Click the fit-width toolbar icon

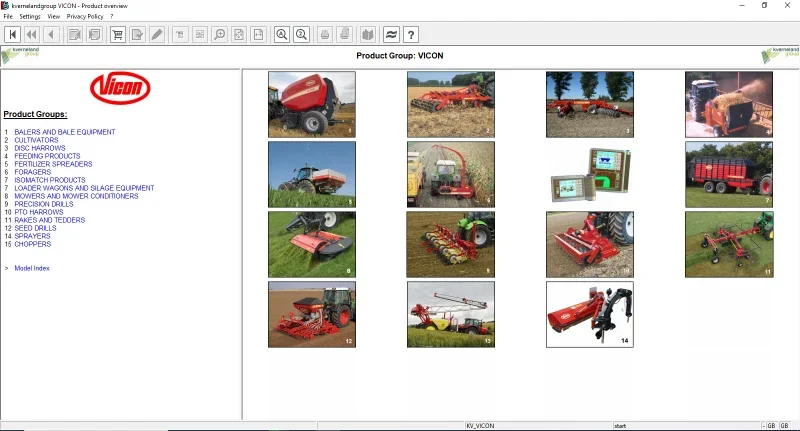pos(259,35)
